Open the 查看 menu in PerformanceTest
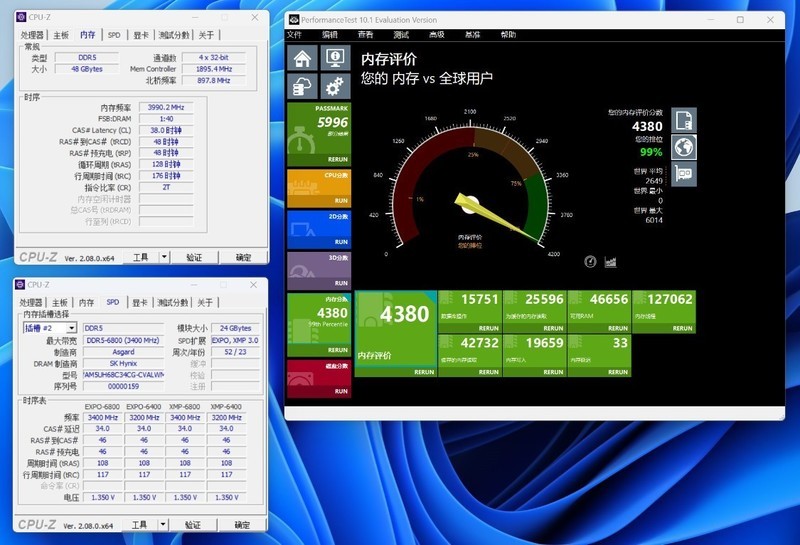The width and height of the screenshot is (800, 545). (365, 35)
